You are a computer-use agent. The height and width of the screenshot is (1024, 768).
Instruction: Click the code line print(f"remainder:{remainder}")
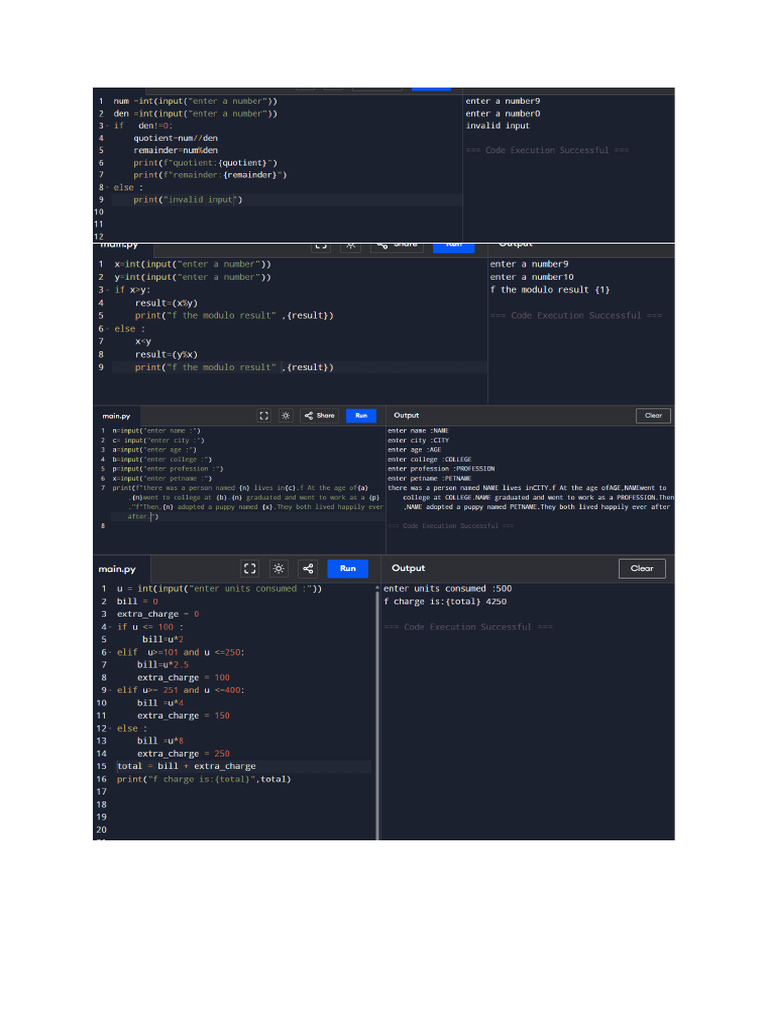210,175
